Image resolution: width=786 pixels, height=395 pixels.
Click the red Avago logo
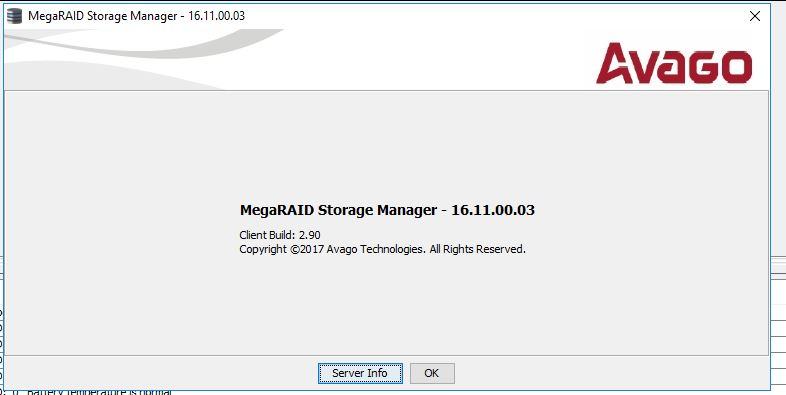674,63
